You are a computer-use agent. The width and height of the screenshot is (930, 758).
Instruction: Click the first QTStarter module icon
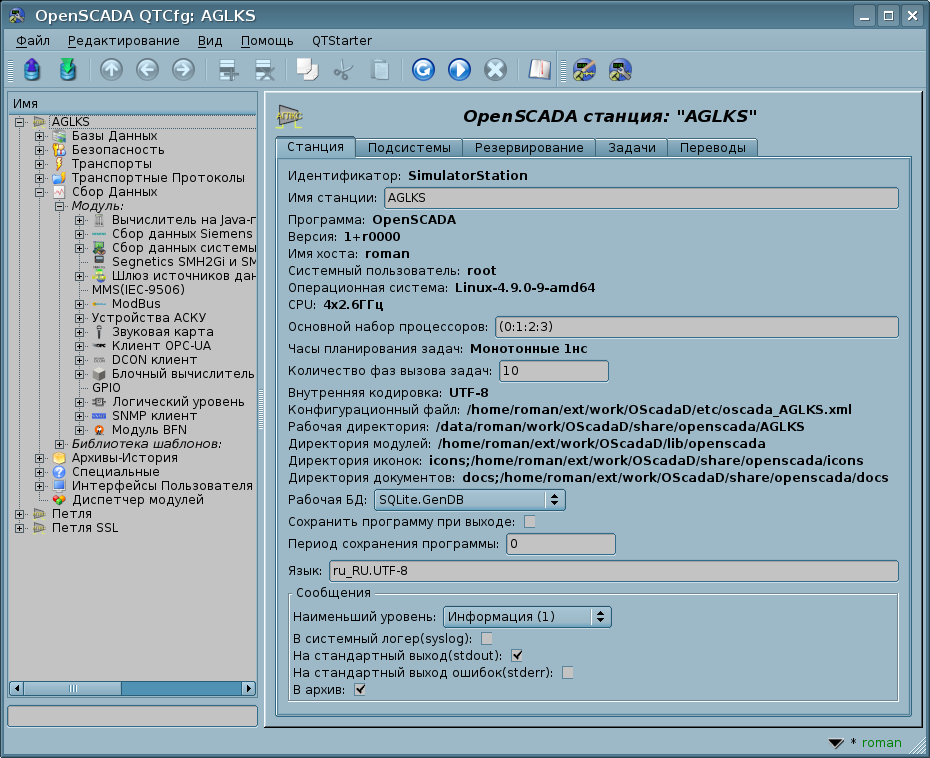pos(584,70)
